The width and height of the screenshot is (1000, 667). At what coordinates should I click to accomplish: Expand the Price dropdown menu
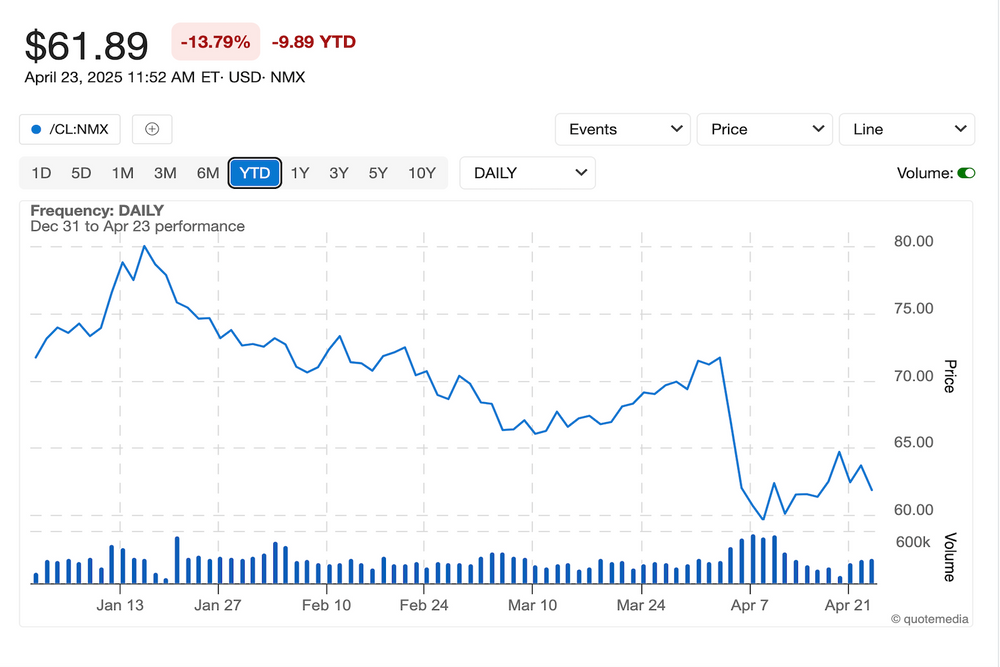pyautogui.click(x=765, y=129)
